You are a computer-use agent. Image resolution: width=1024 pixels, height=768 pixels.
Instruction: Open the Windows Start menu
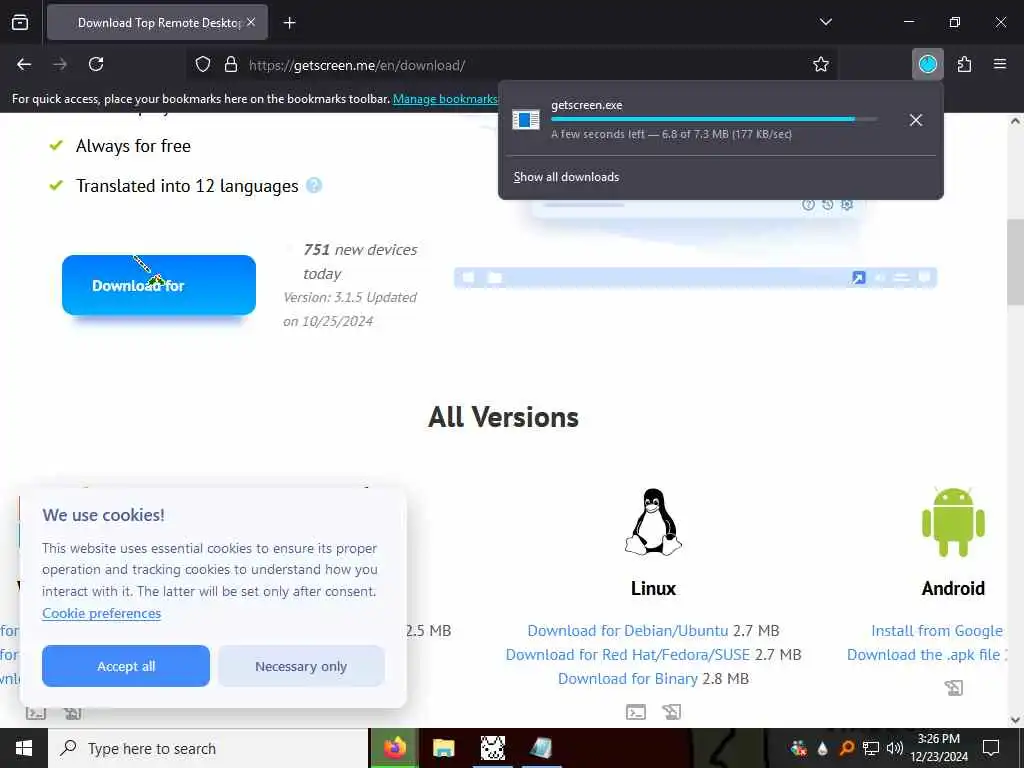24,748
